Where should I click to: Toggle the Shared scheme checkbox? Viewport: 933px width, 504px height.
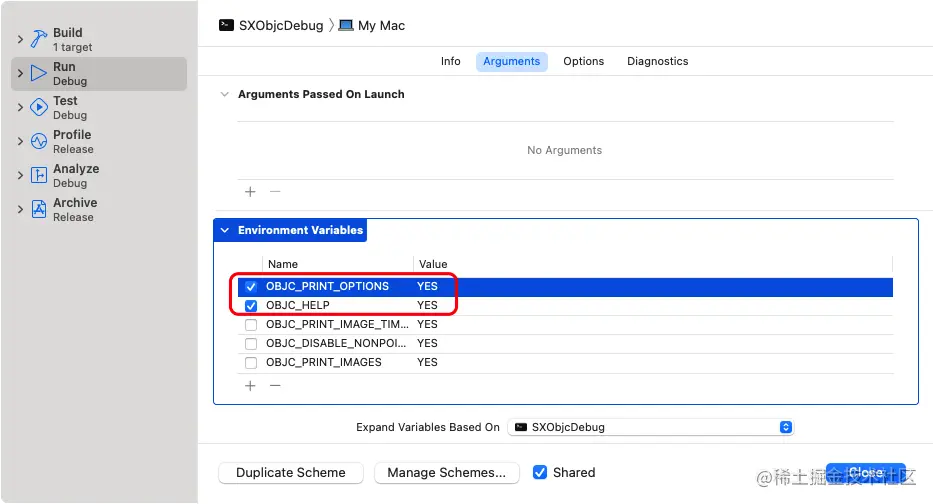[x=540, y=472]
